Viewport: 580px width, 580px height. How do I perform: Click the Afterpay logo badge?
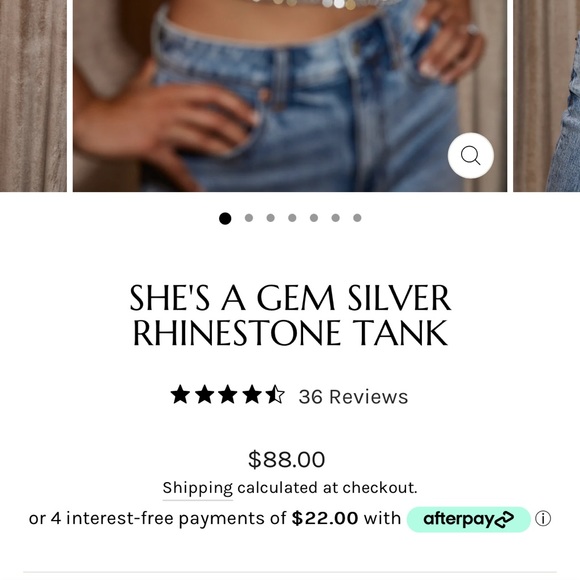469,519
